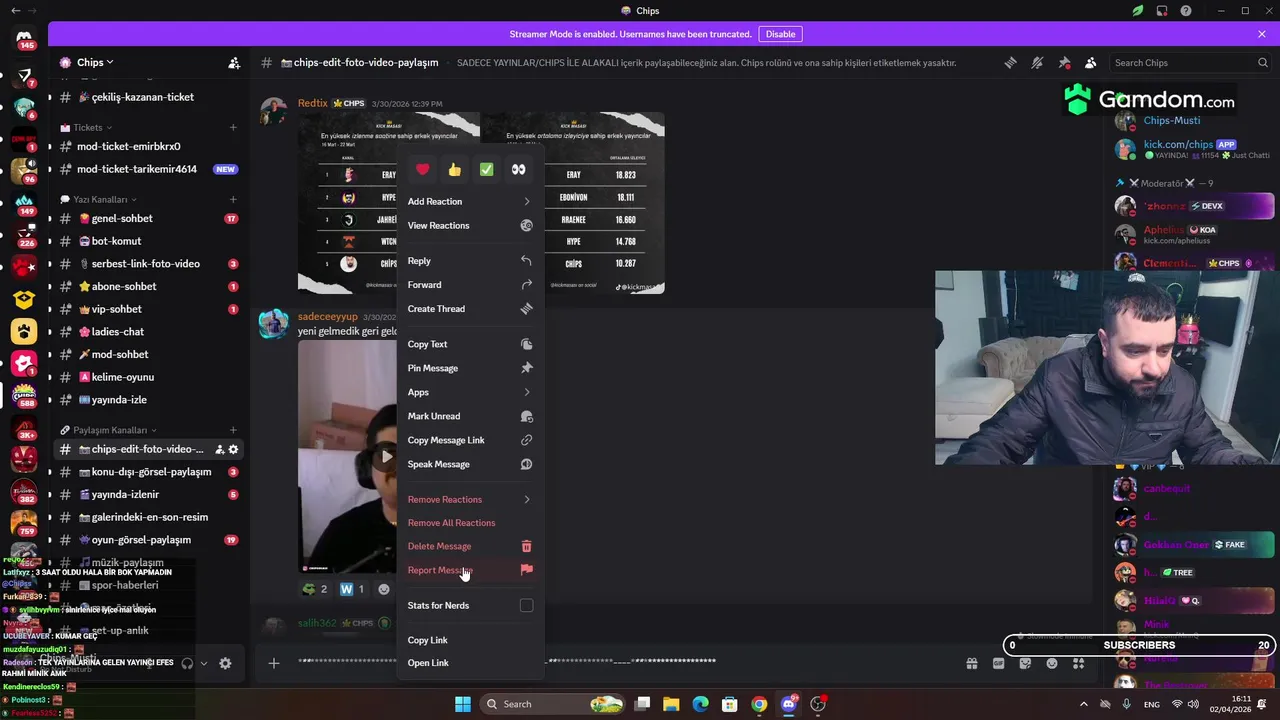The image size is (1280, 720).
Task: Open the GIF picker
Action: point(998,663)
